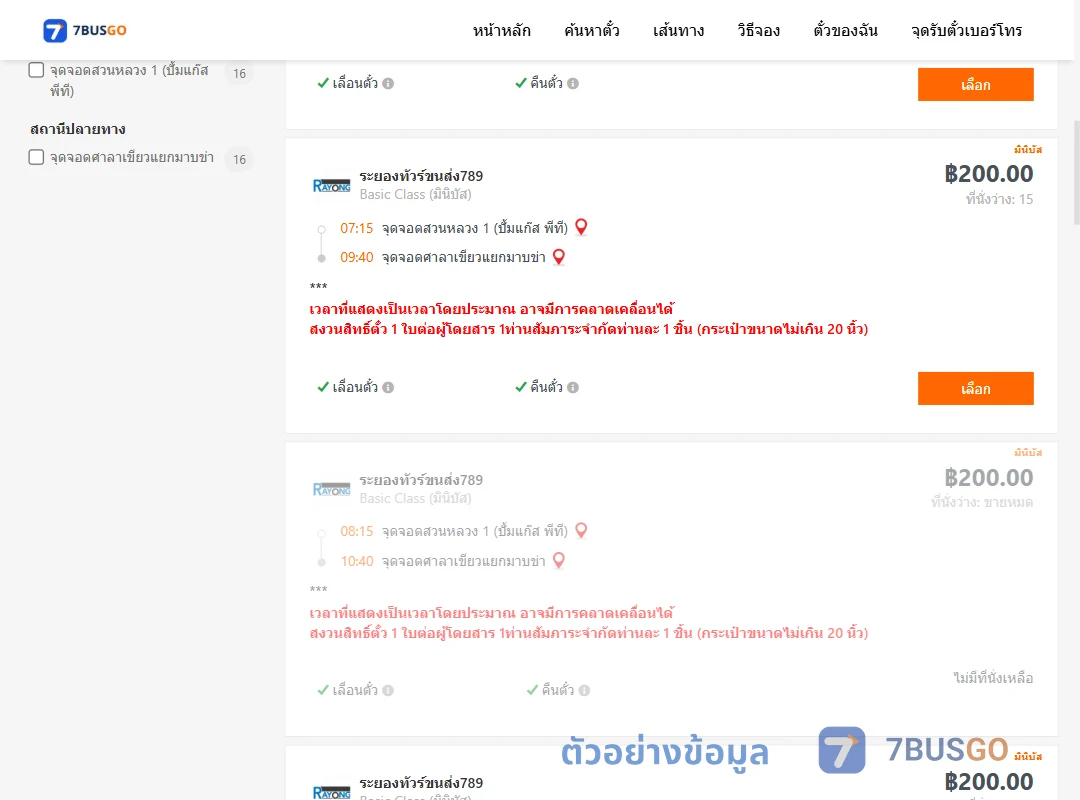1080x800 pixels.
Task: Click เลื่อนตั๋ว info icon on 07:15 trip
Action: 388,387
